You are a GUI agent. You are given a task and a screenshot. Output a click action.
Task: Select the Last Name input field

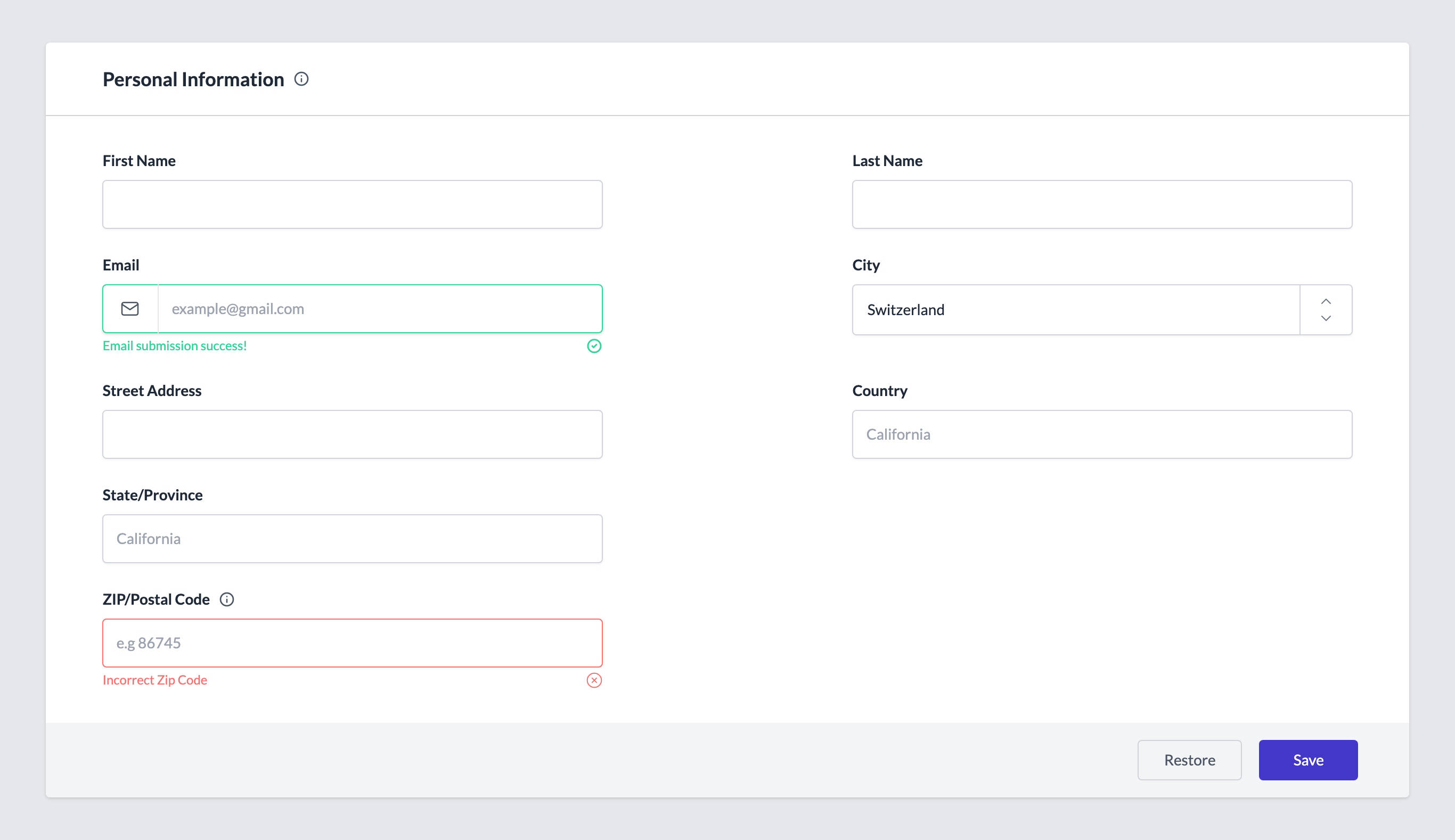point(1102,204)
